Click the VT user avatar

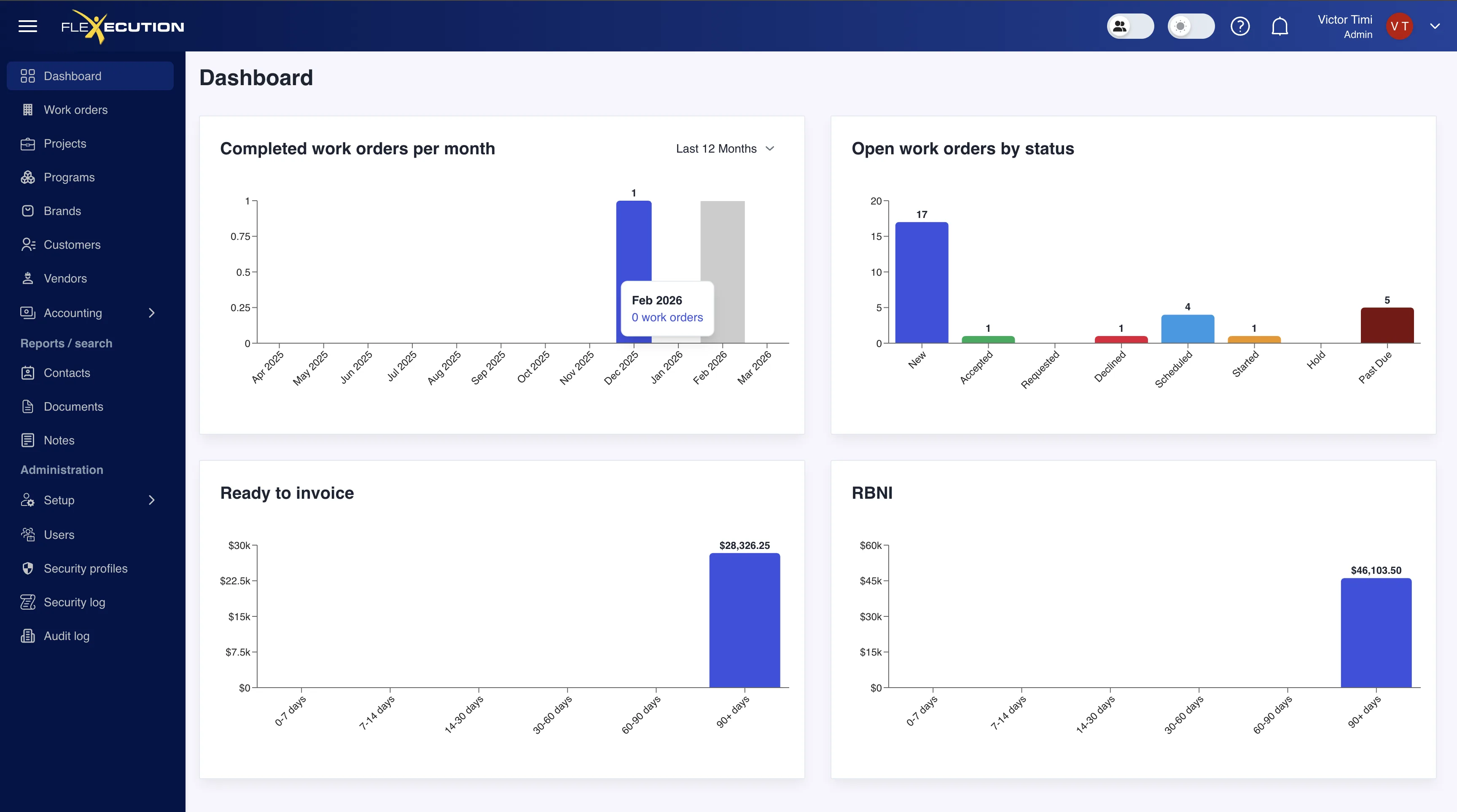click(x=1399, y=26)
